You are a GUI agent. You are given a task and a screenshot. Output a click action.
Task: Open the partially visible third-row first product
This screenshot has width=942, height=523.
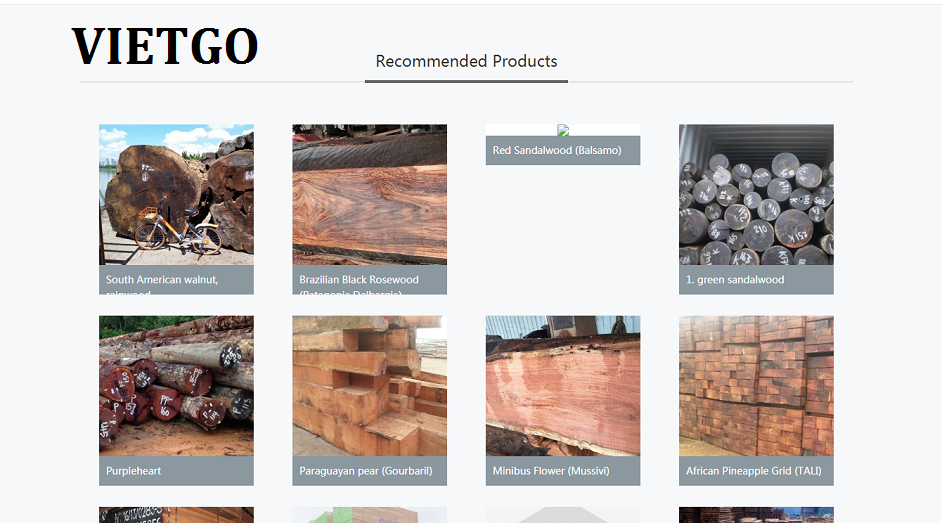tap(176, 515)
